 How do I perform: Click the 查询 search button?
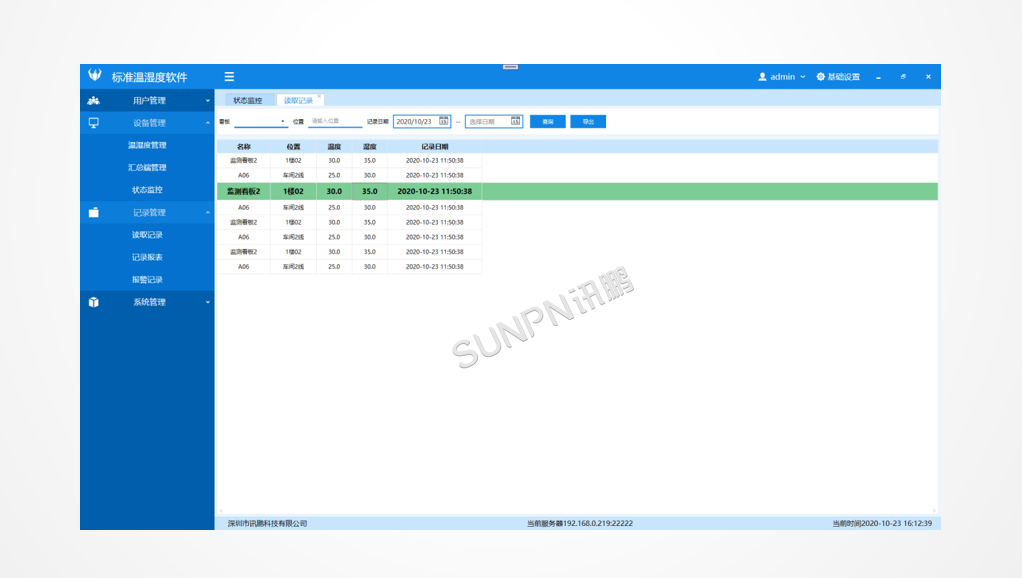click(x=547, y=121)
